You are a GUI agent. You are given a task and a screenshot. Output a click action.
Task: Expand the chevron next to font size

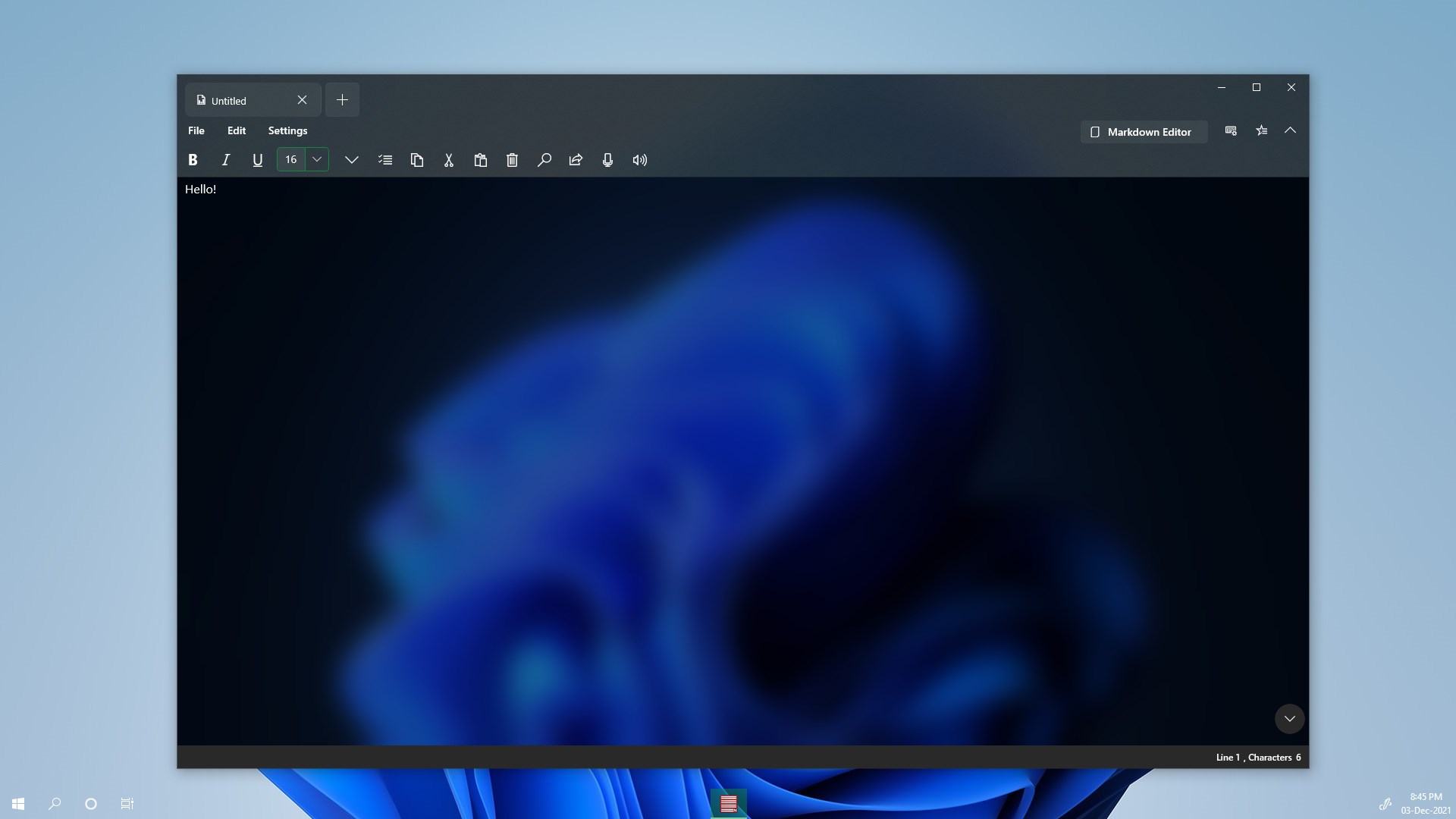351,160
